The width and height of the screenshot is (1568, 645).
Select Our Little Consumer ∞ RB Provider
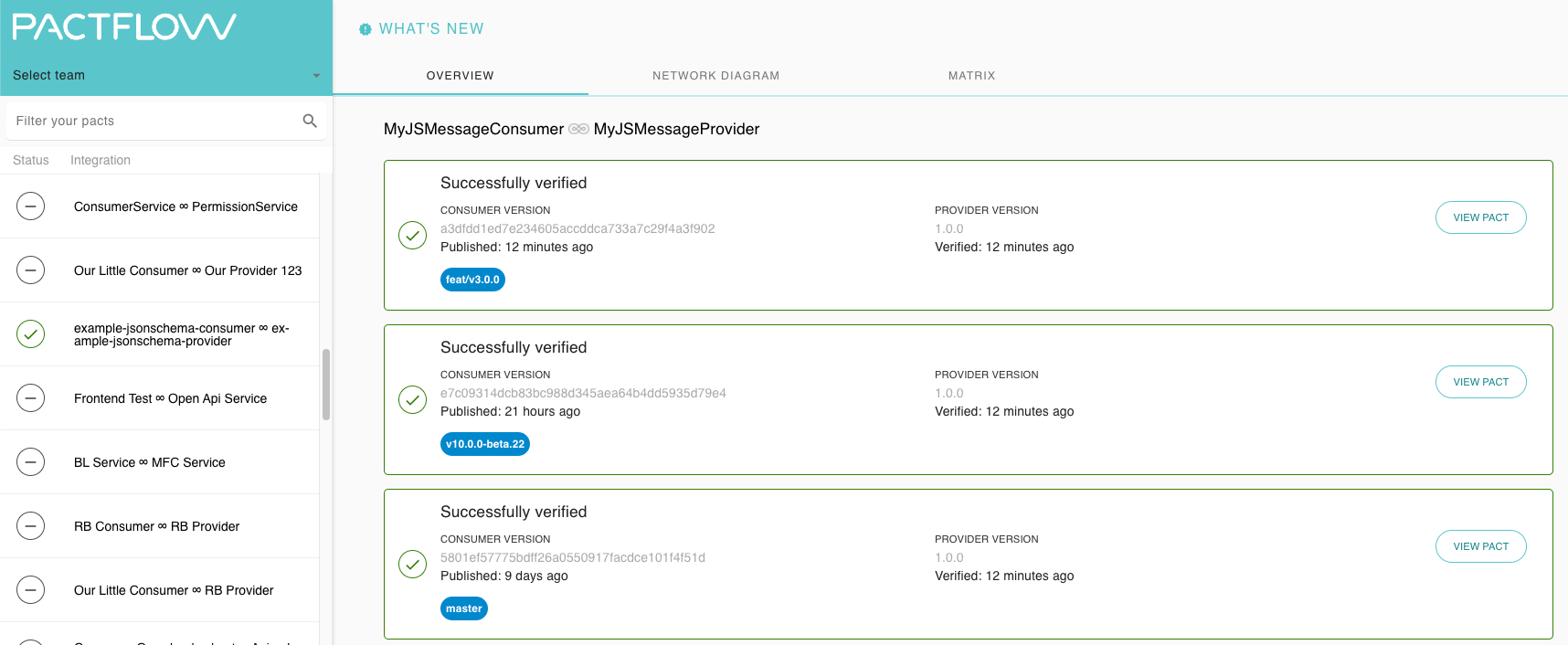pyautogui.click(x=160, y=590)
